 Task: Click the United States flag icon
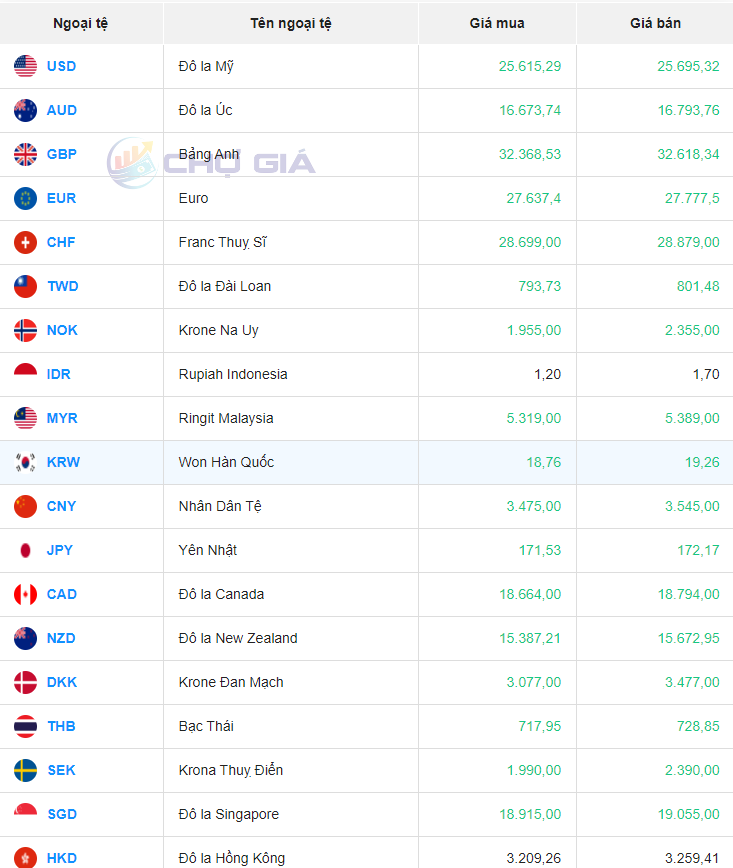(x=25, y=66)
